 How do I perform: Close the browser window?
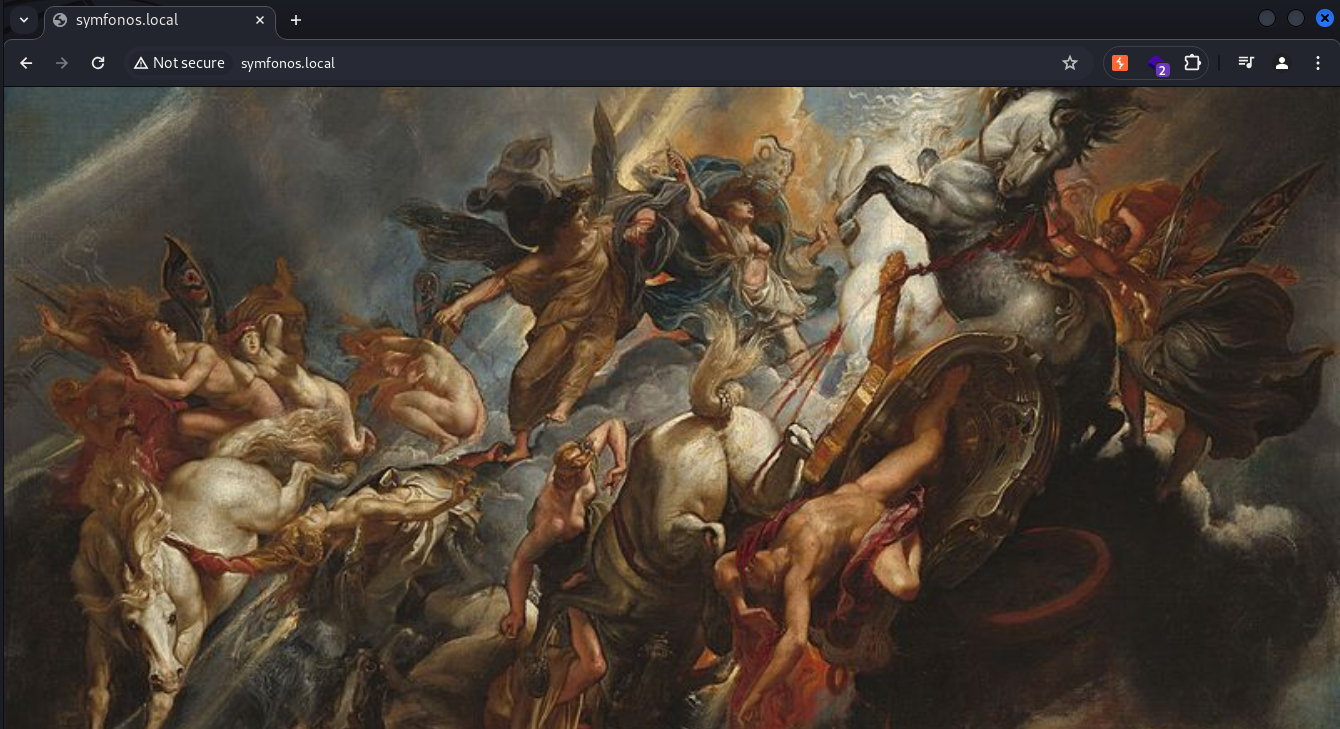coord(1324,18)
